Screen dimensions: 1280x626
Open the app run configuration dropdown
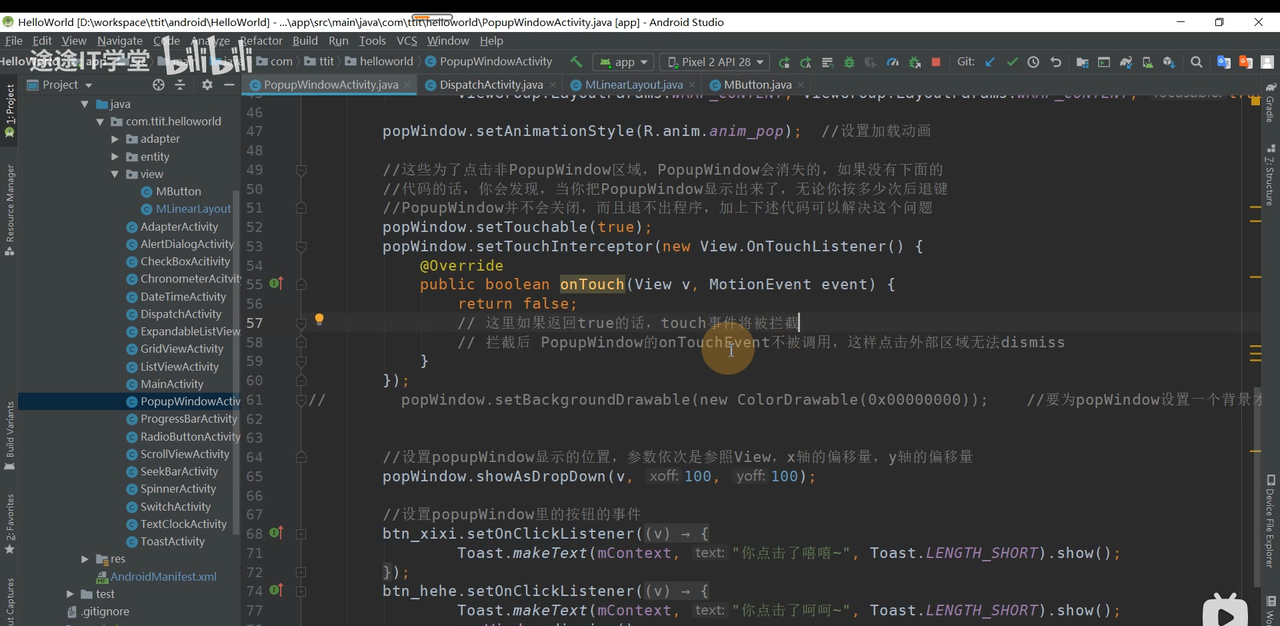pos(624,62)
